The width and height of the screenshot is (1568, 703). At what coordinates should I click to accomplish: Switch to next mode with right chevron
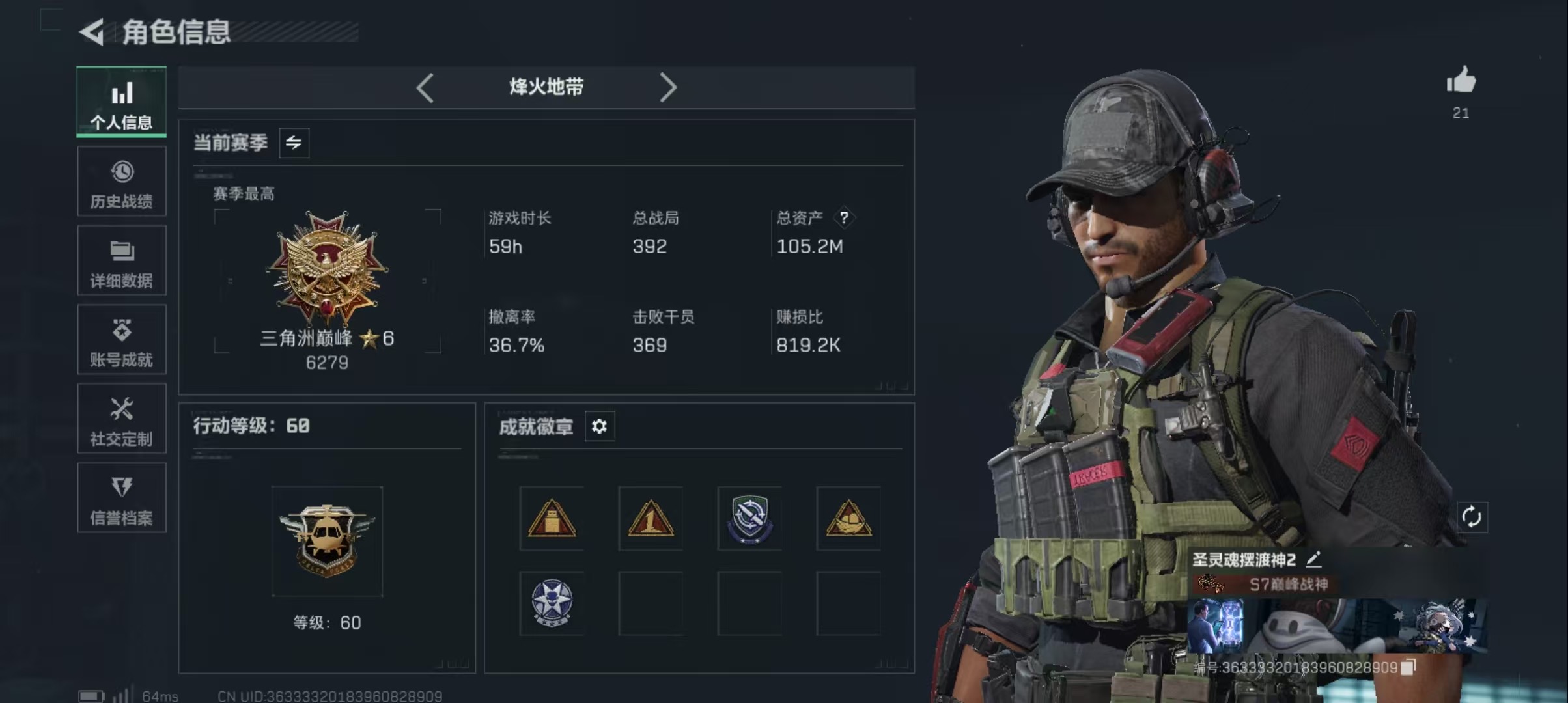(668, 87)
